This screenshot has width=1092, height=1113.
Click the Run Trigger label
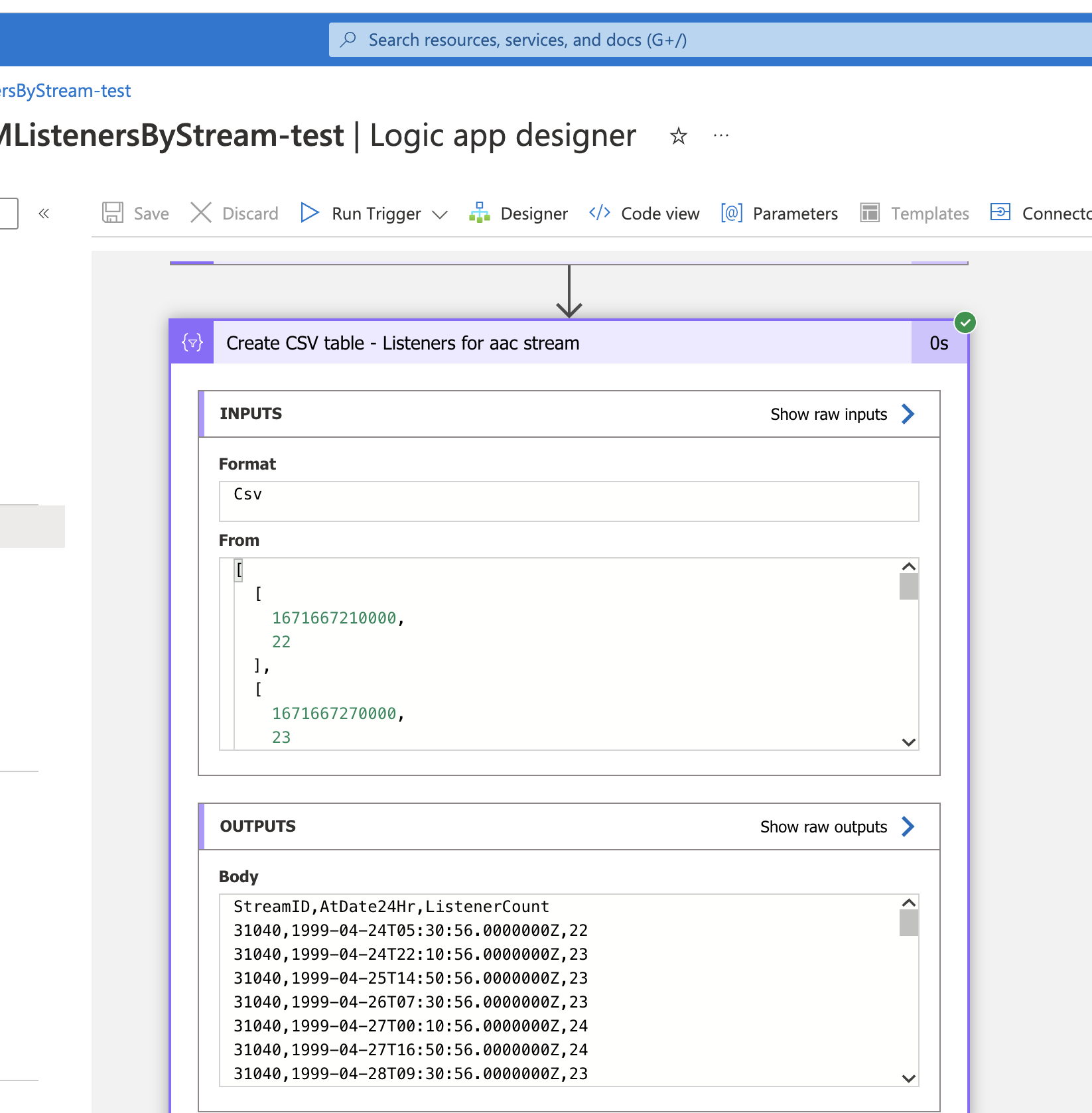376,214
